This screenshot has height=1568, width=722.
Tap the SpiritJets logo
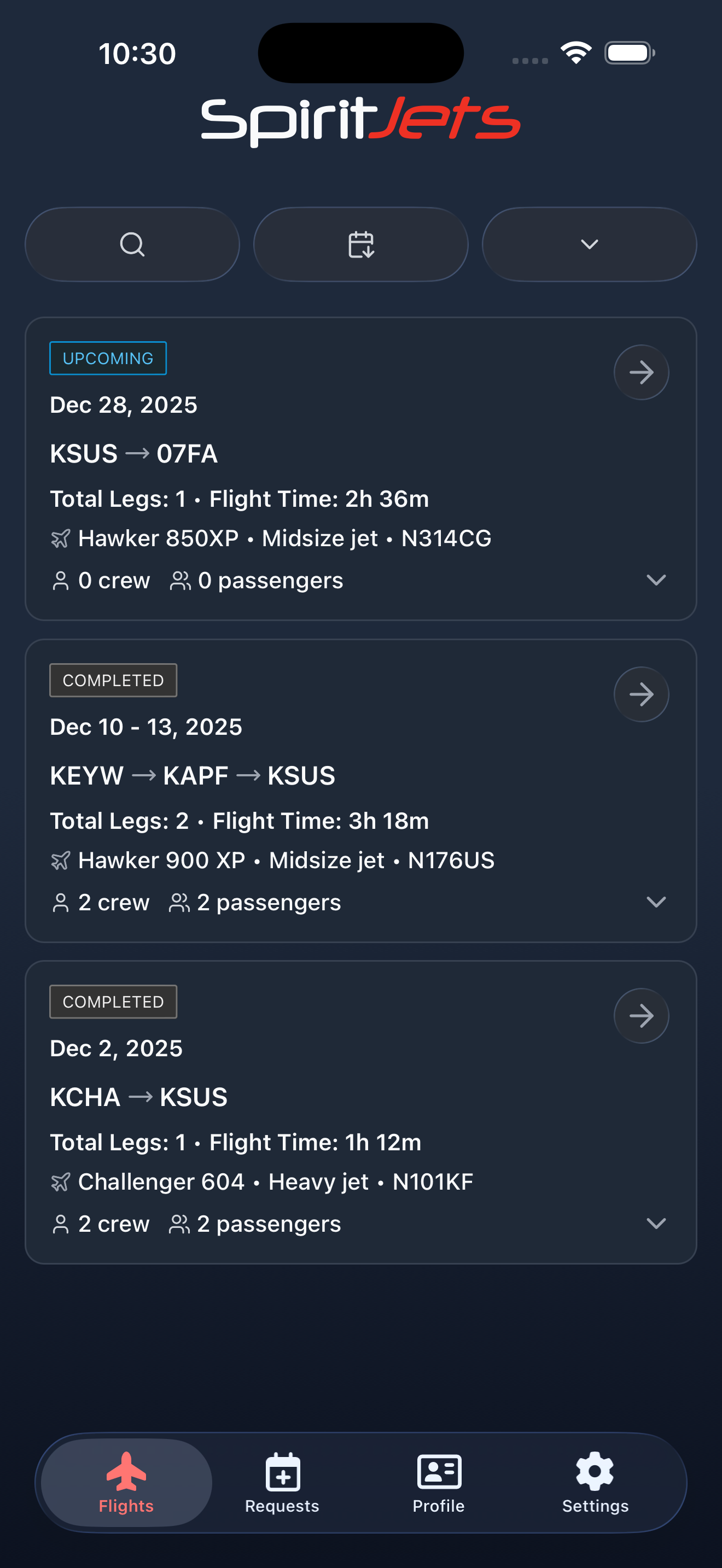[x=360, y=120]
